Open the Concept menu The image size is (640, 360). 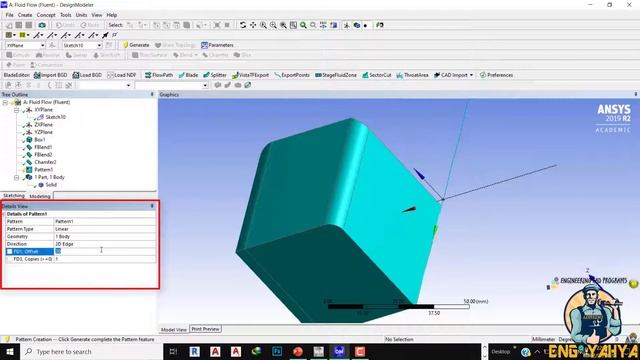pyautogui.click(x=46, y=15)
